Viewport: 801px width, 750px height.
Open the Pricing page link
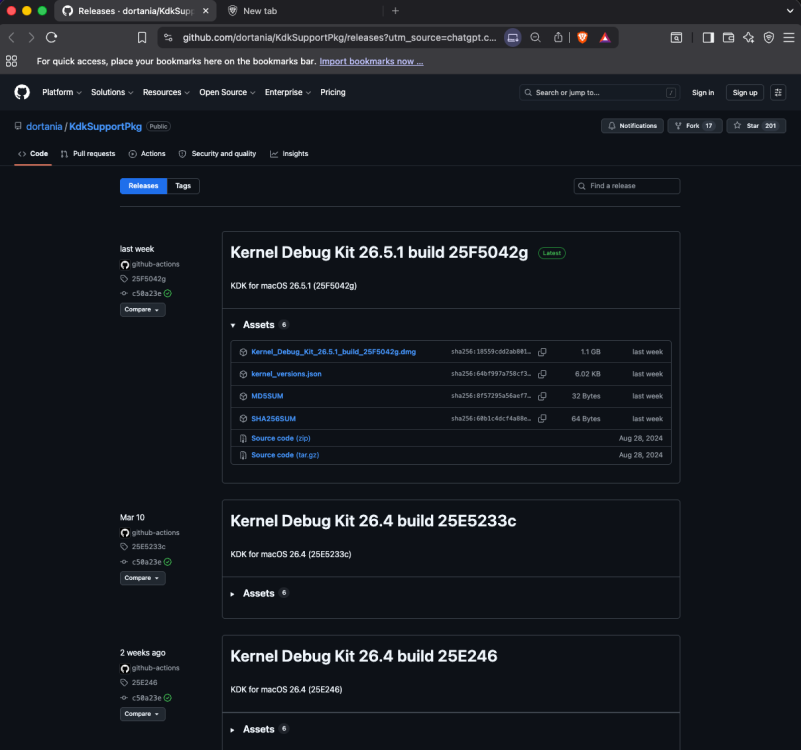[x=333, y=92]
